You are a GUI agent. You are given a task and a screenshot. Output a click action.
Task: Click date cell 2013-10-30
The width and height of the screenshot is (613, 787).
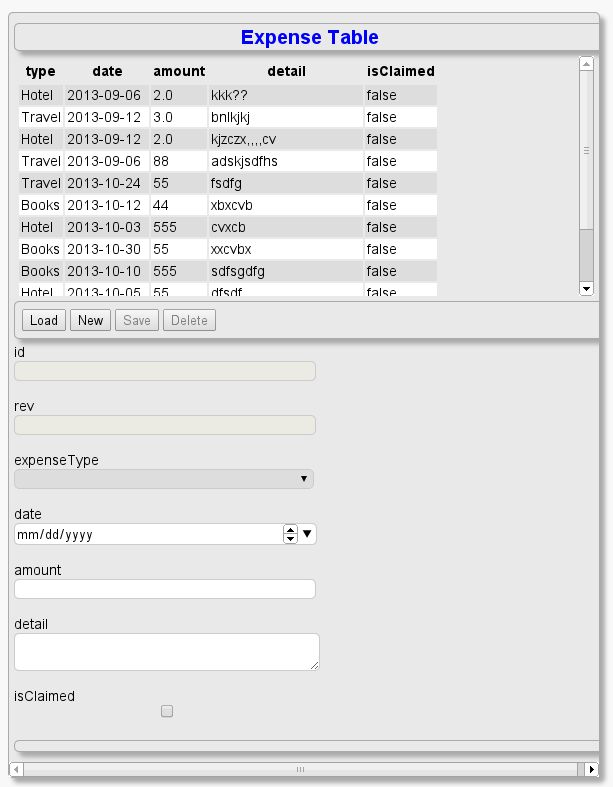coord(107,249)
